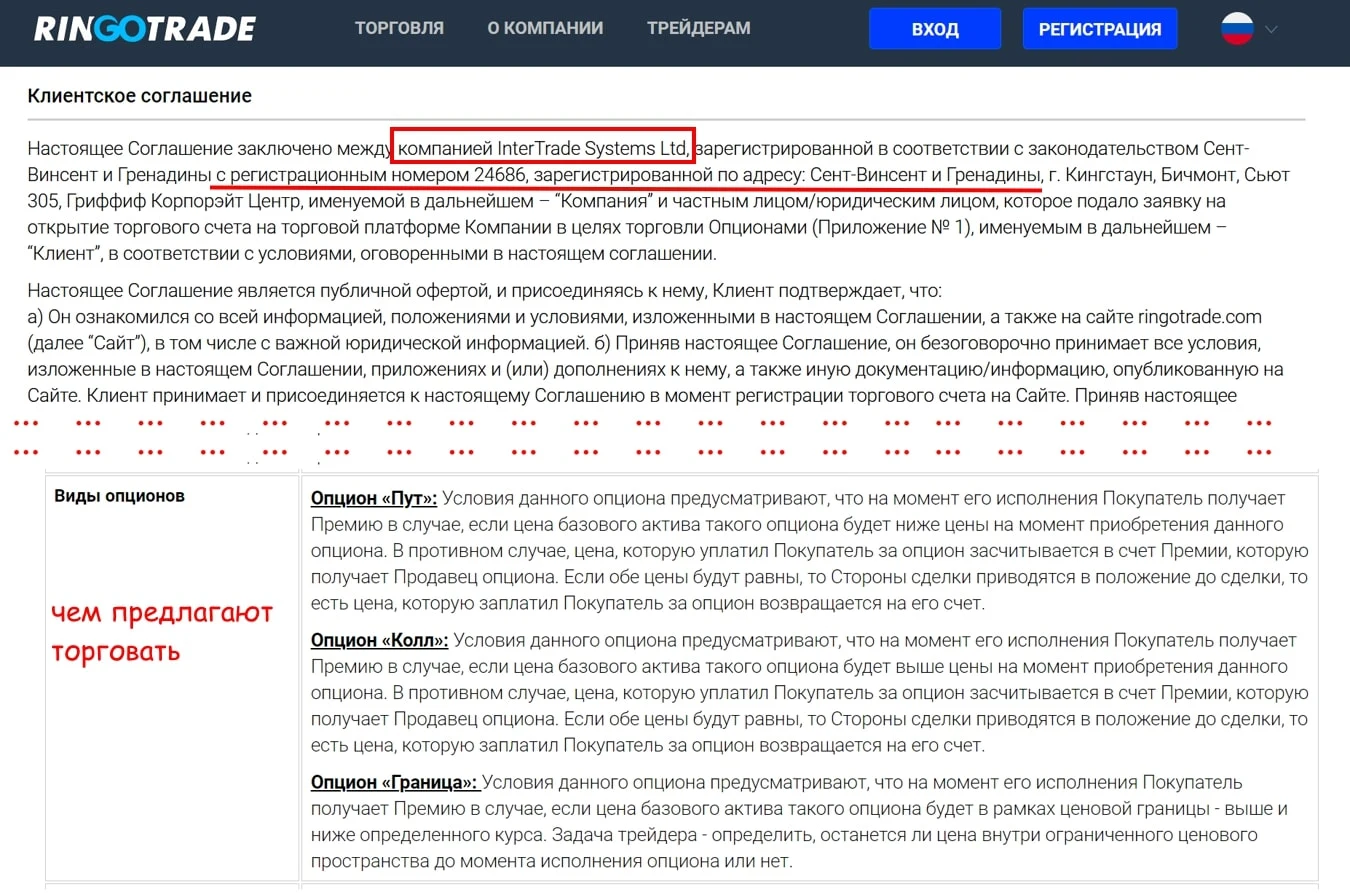This screenshot has width=1350, height=893.
Task: Click the Клиентское соглашение heading
Action: click(140, 96)
